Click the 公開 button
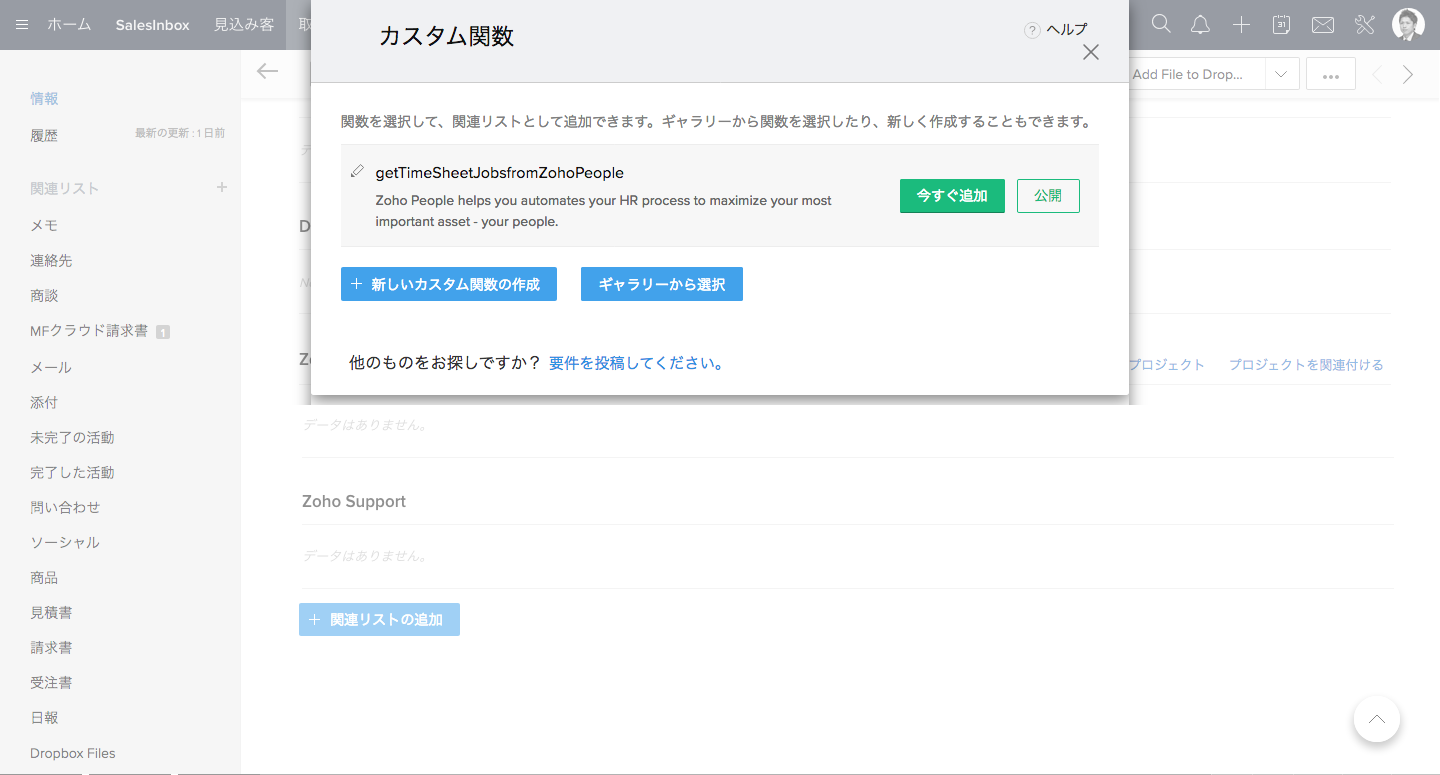This screenshot has width=1440, height=775. 1048,196
